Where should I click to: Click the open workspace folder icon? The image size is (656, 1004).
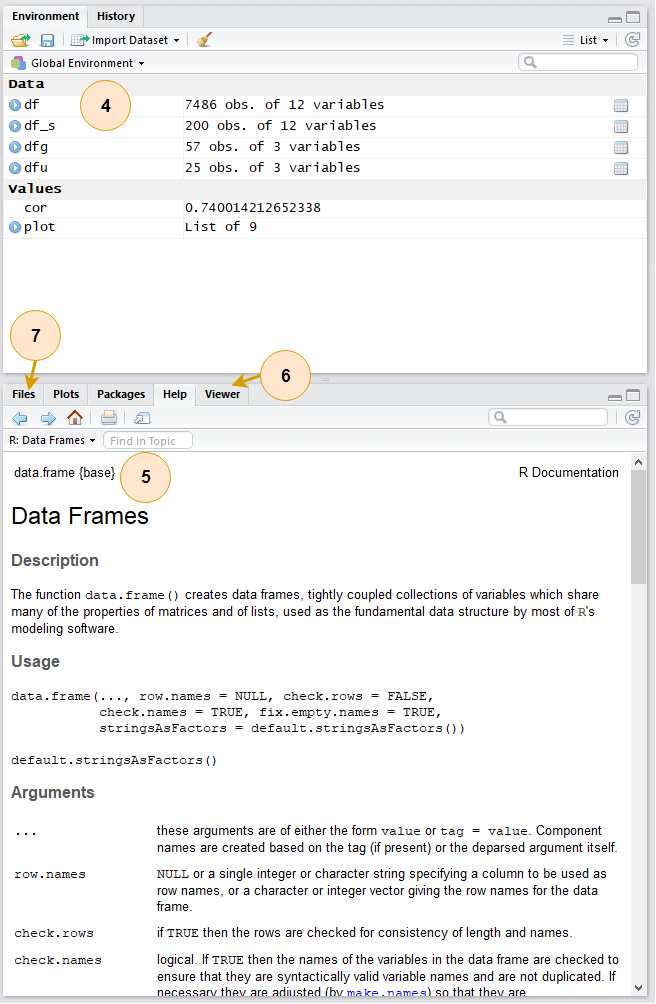(20, 40)
